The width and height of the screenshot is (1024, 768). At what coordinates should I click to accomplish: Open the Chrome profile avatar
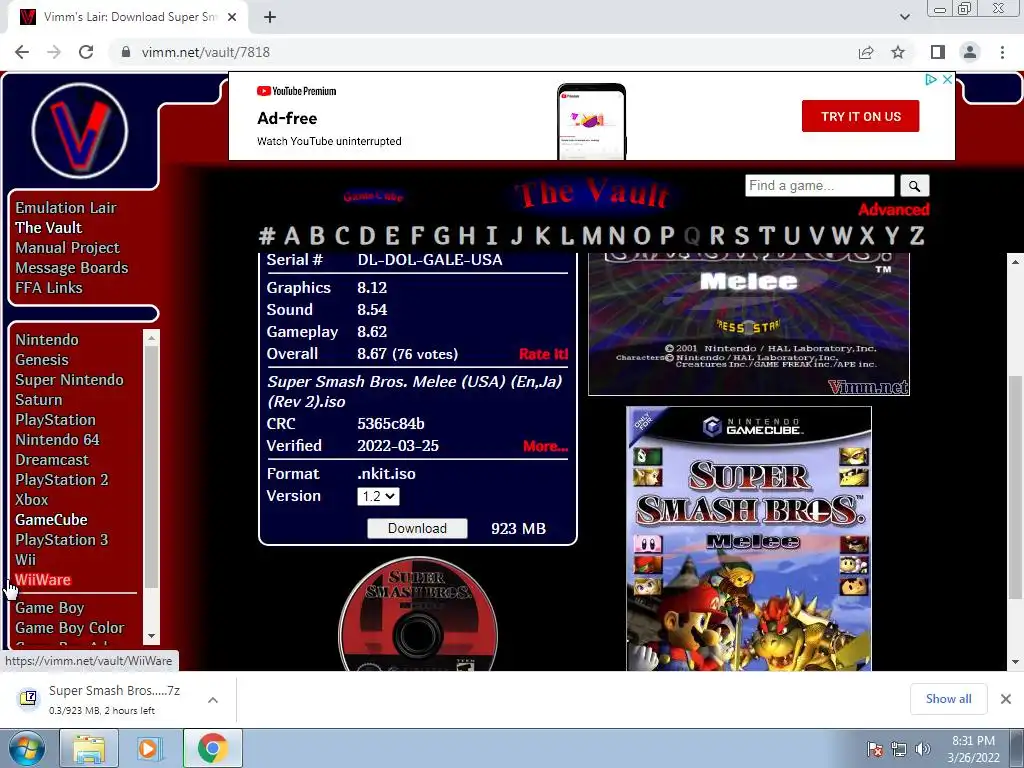pos(970,52)
